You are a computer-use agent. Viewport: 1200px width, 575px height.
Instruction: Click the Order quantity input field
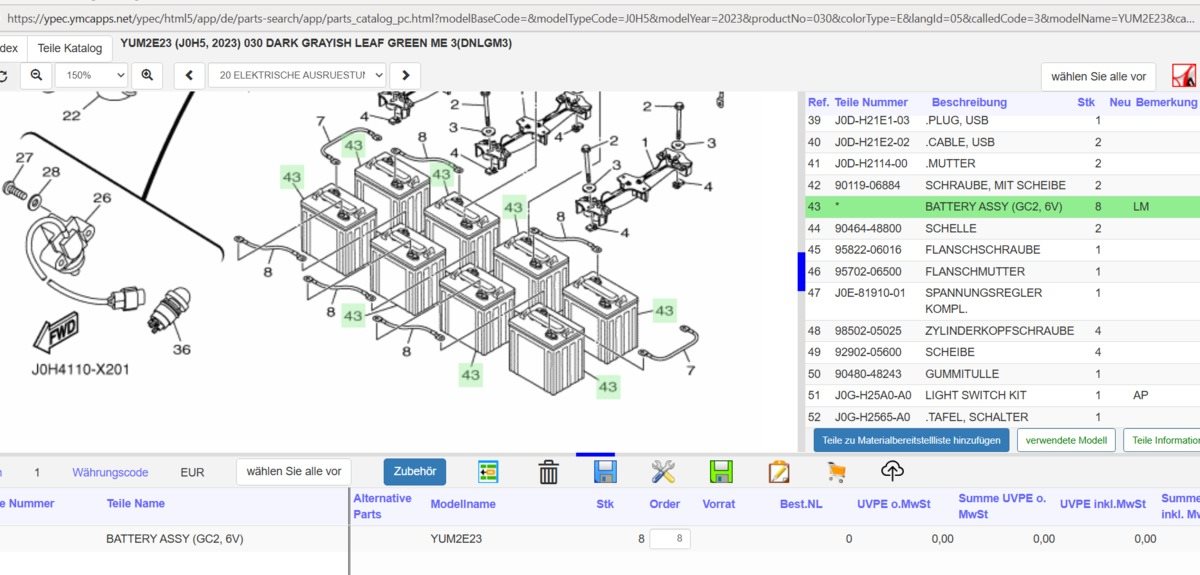[670, 539]
